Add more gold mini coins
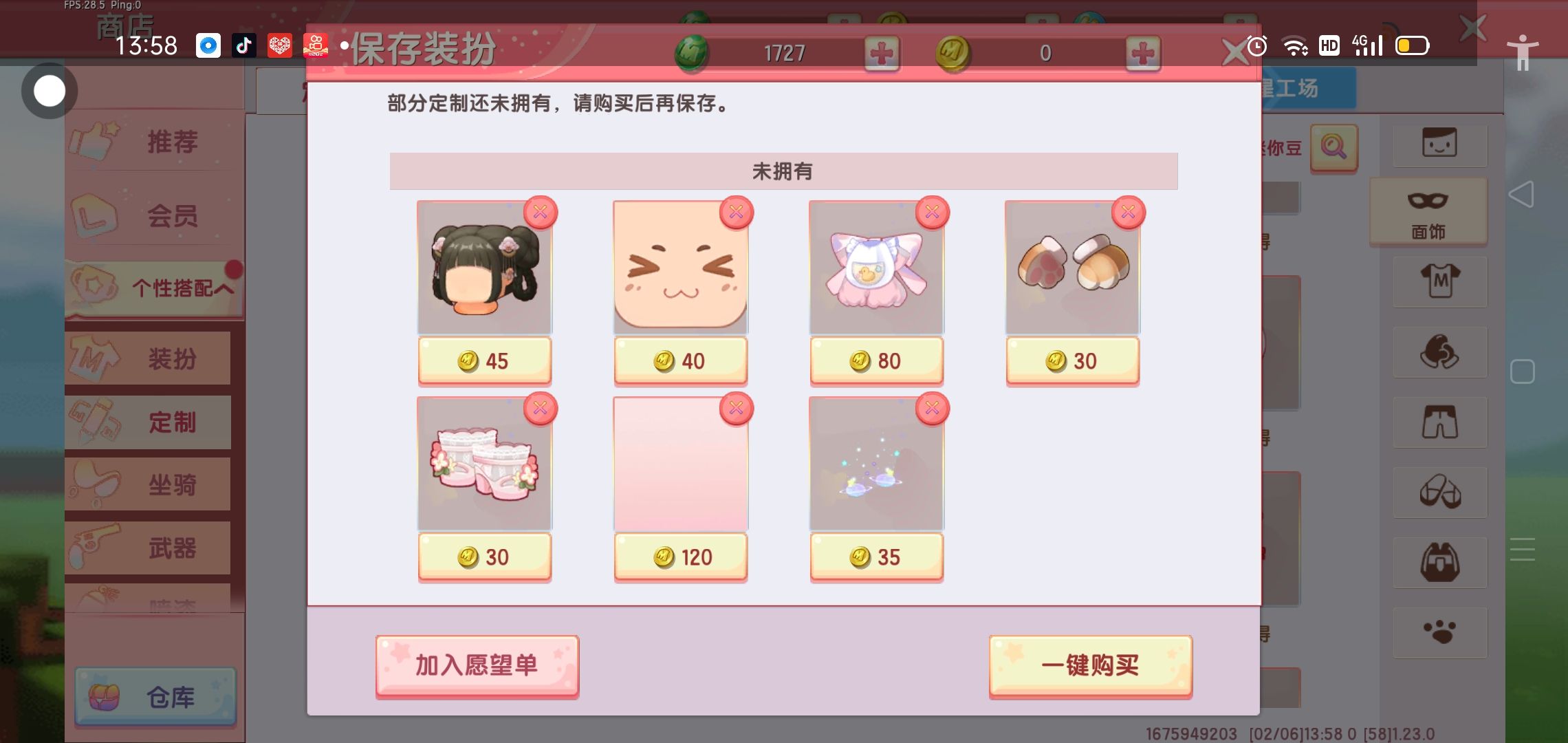Screen dimensions: 1568x743 coord(1143,54)
